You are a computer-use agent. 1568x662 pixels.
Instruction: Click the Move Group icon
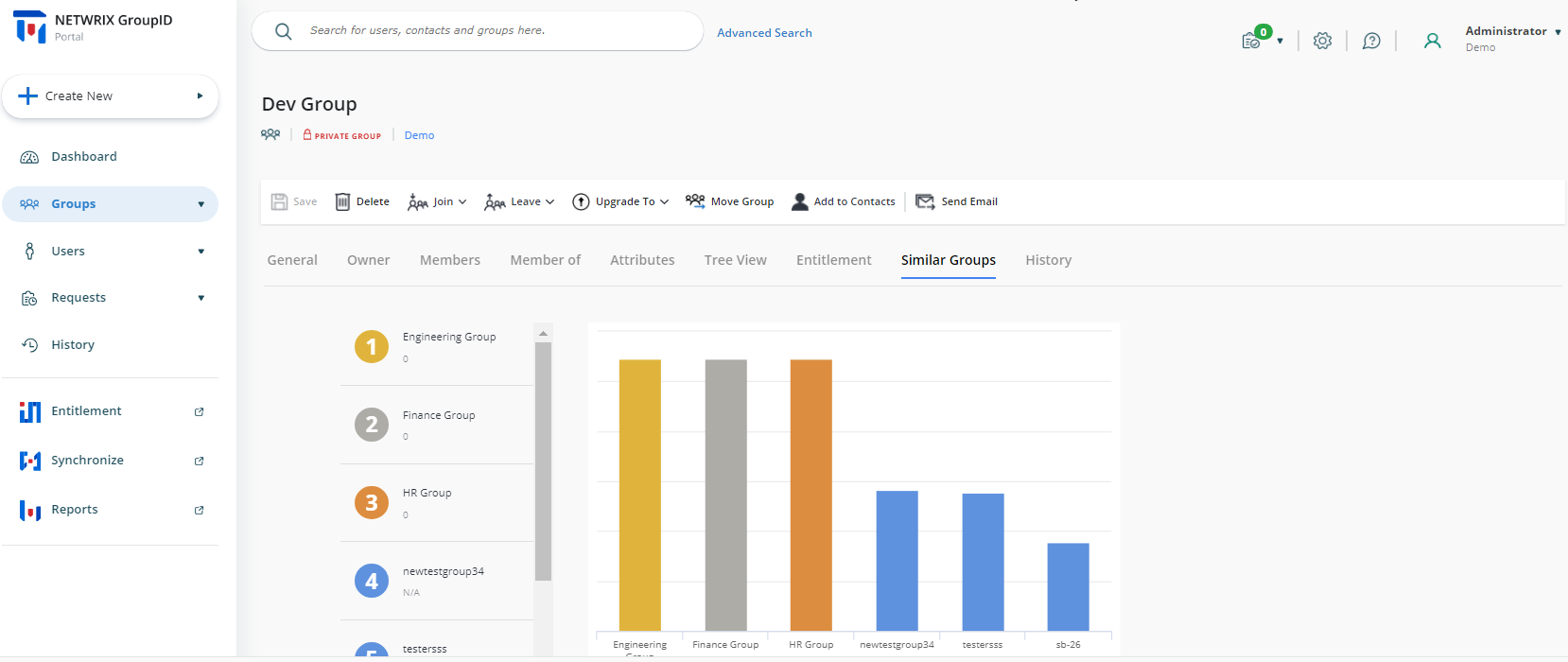pos(695,201)
